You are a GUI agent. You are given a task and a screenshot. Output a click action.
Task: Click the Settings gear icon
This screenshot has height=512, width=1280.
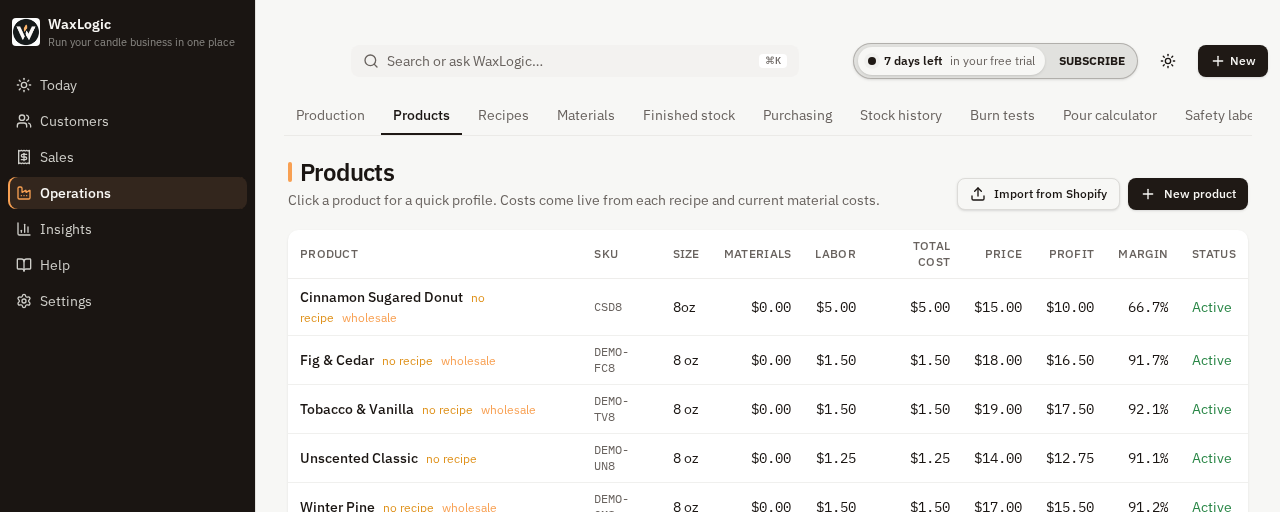pos(24,301)
